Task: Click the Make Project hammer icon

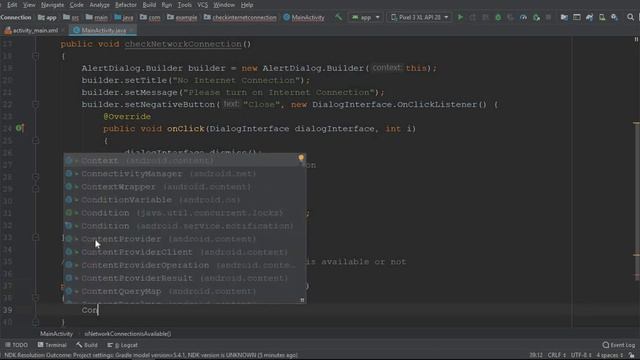Action: (x=338, y=17)
